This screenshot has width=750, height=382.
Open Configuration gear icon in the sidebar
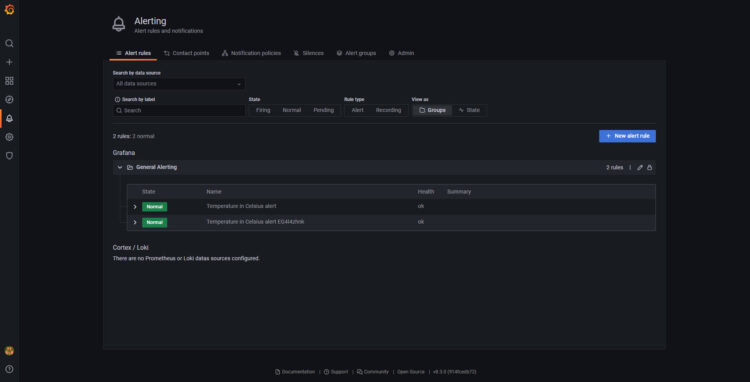point(9,137)
